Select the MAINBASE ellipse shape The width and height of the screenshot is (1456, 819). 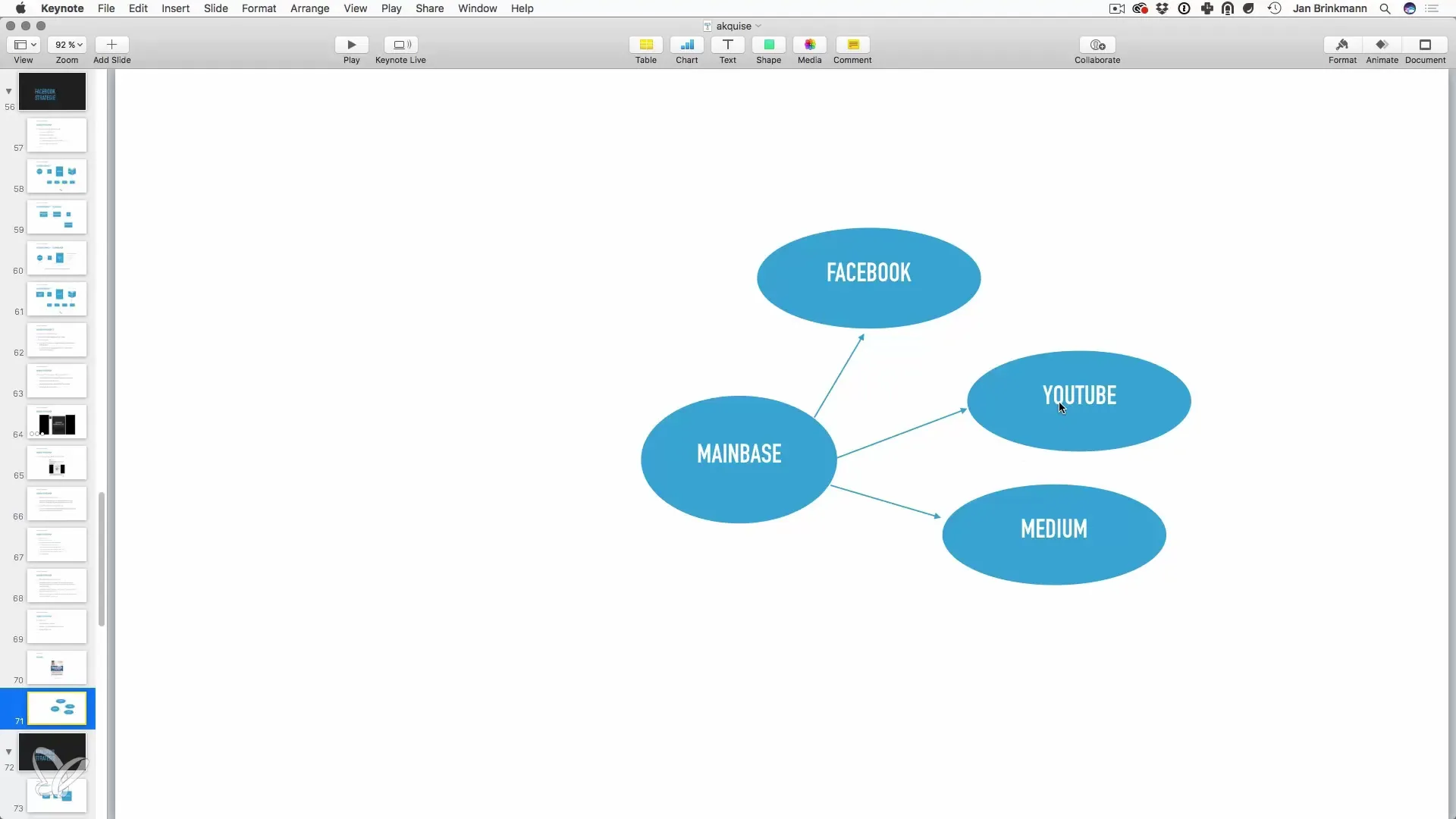click(739, 459)
